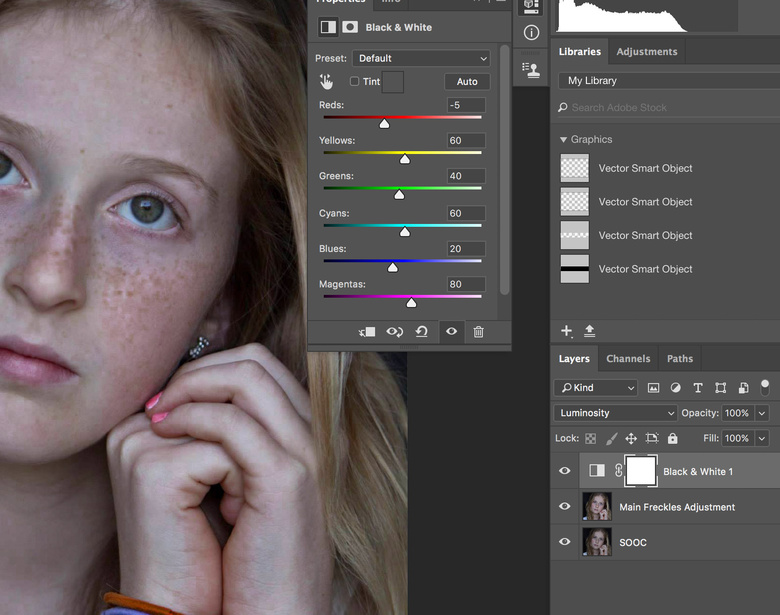
Task: Click the Reds slider handle
Action: pos(384,123)
